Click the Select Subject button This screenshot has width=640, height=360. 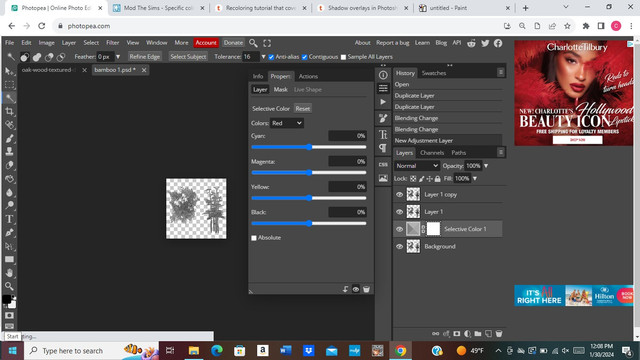(x=188, y=57)
